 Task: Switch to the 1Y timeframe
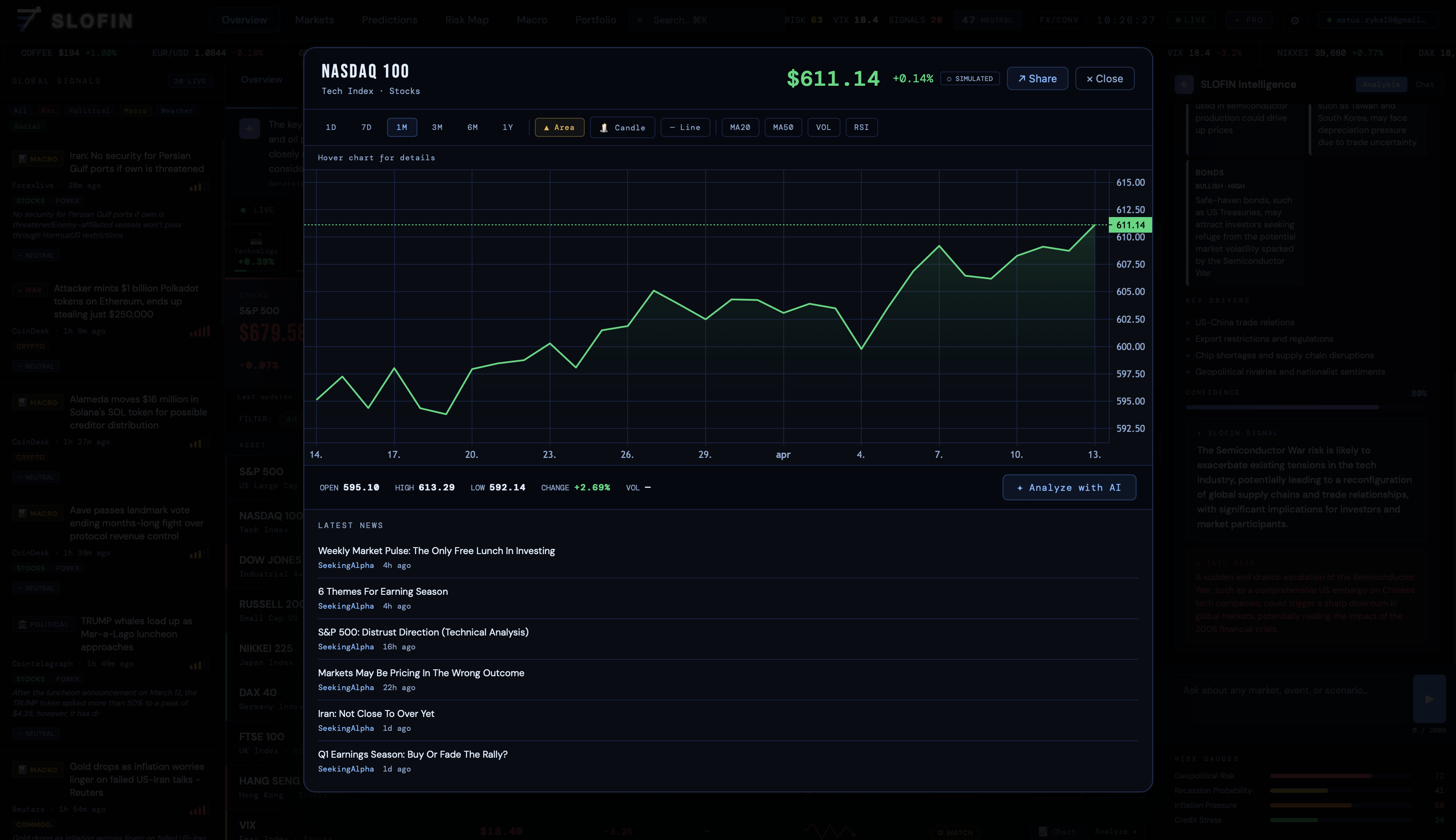(507, 127)
